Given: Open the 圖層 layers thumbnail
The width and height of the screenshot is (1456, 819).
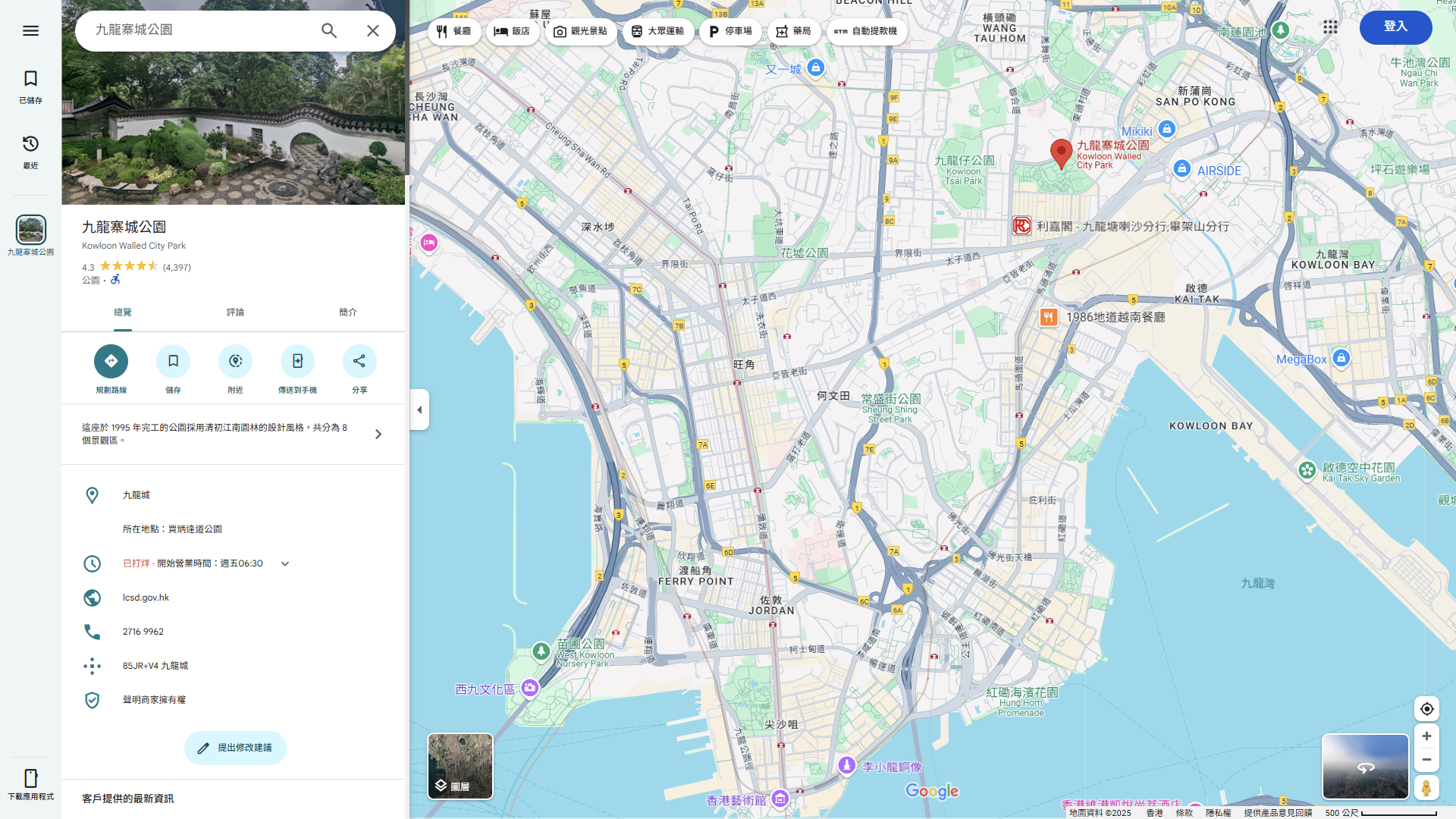Looking at the screenshot, I should point(460,766).
